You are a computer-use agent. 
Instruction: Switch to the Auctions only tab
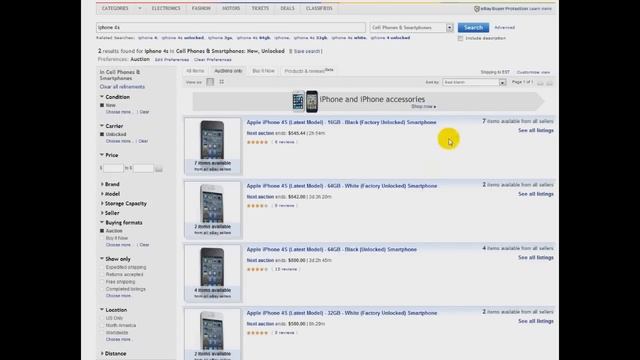coord(228,71)
